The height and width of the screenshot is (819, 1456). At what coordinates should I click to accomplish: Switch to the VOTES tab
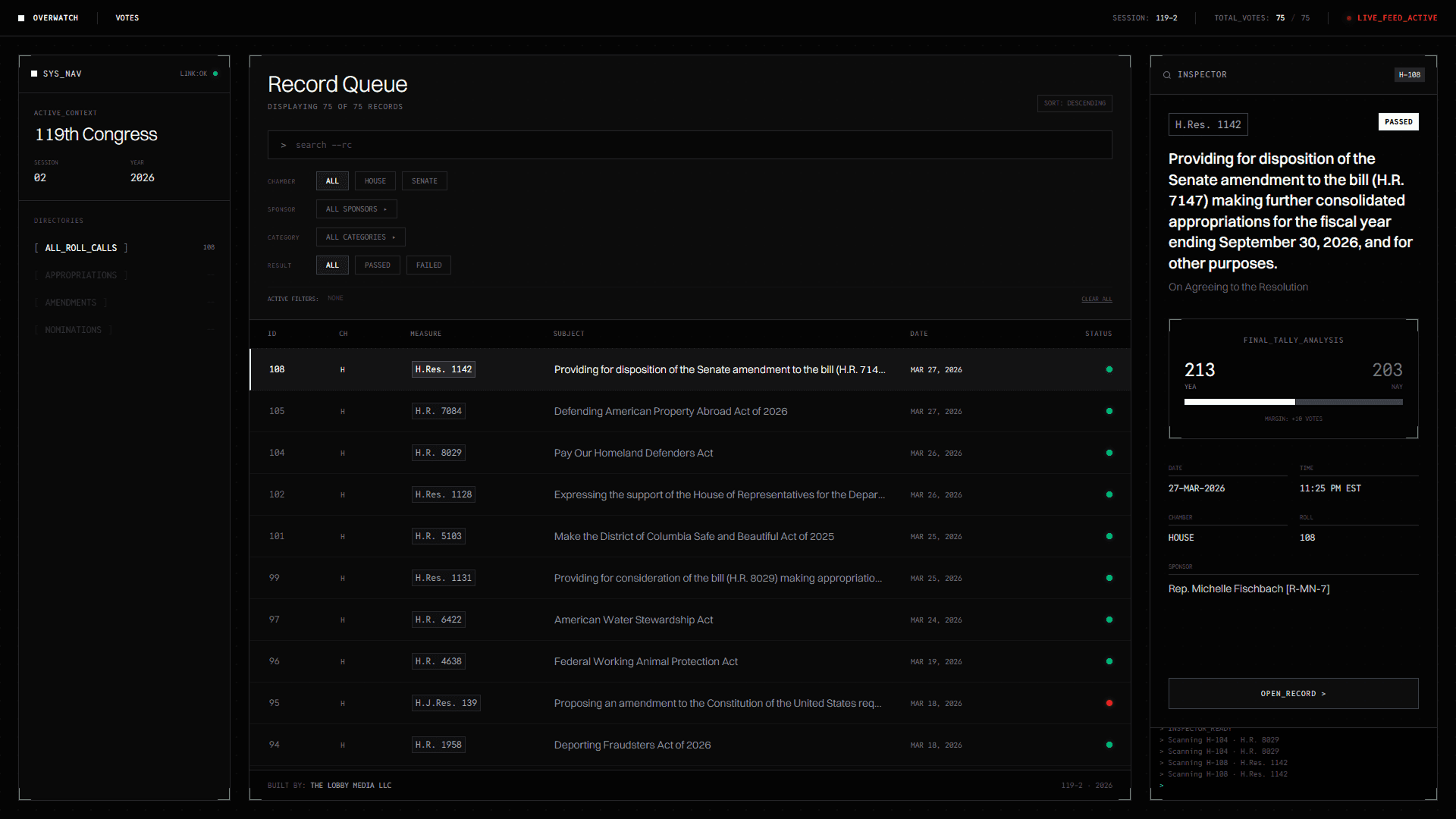click(x=127, y=17)
